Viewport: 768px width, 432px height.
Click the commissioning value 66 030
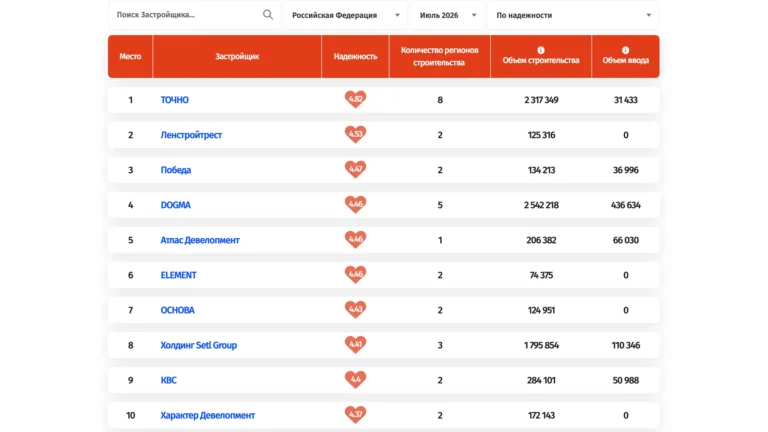(x=625, y=240)
